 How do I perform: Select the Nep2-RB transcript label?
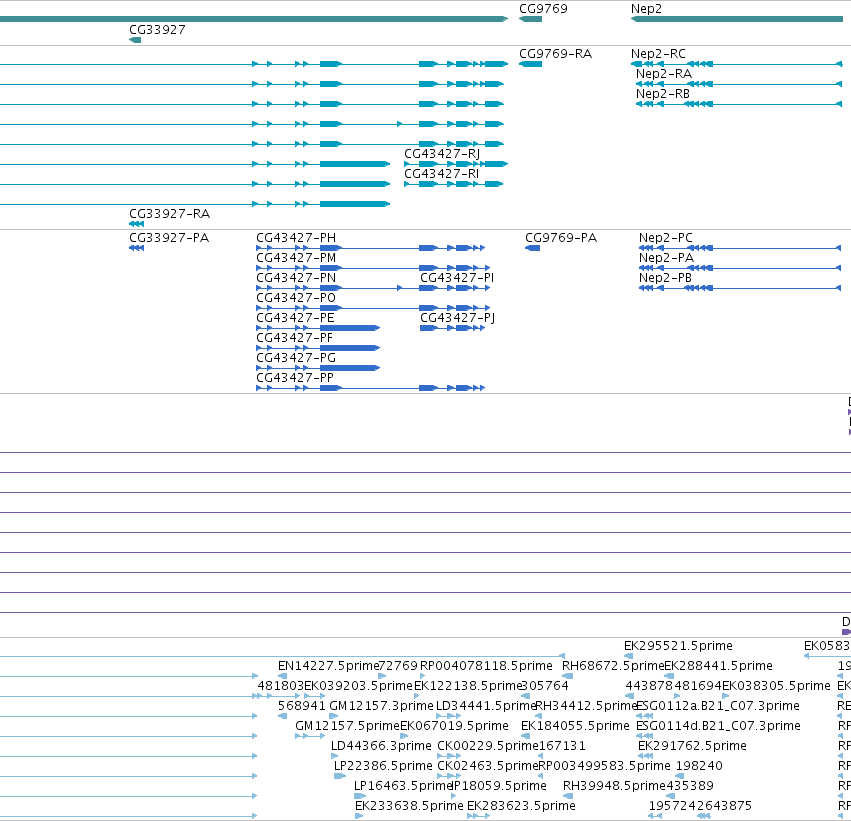[x=663, y=94]
